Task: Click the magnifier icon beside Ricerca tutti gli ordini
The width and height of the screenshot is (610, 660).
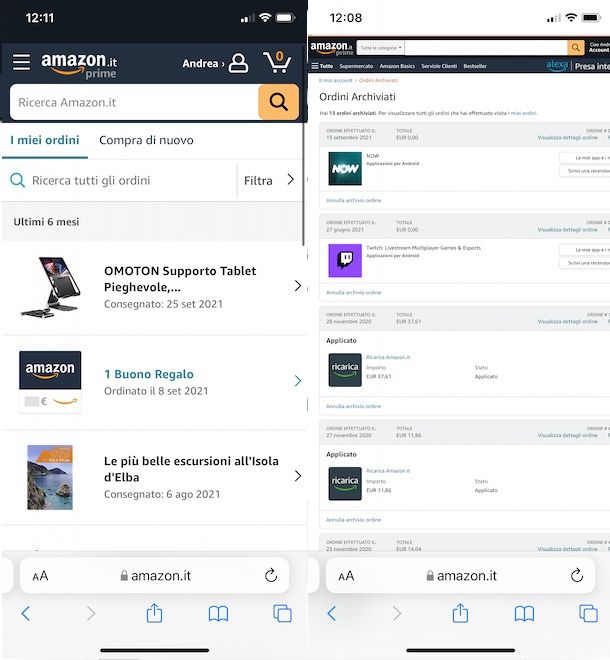Action: (18, 180)
